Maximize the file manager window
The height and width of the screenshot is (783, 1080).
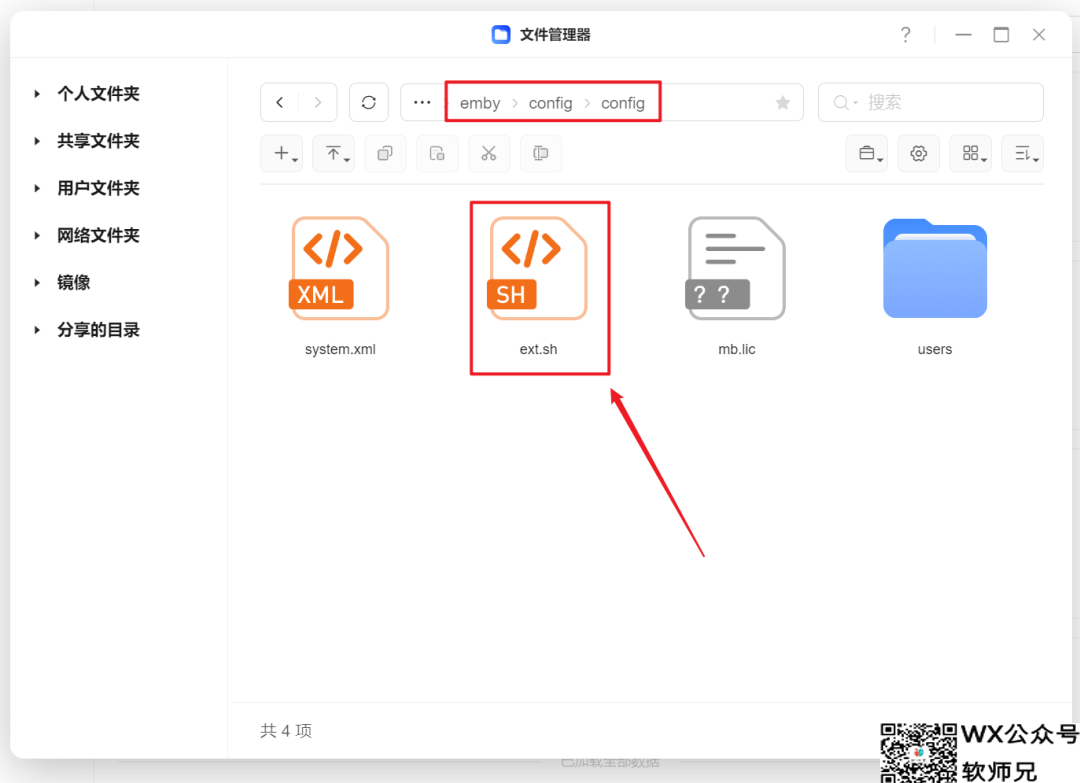tap(1001, 34)
